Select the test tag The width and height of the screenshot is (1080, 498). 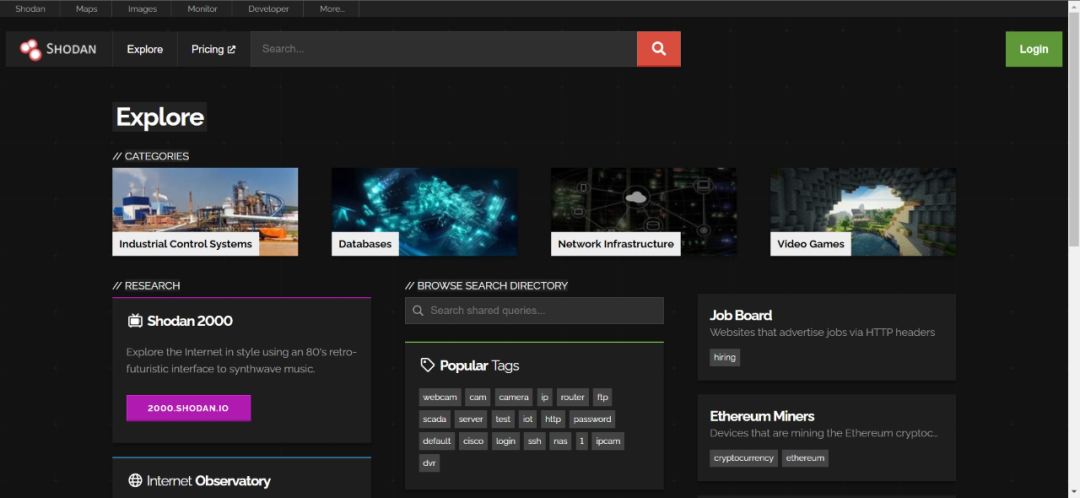[x=503, y=419]
